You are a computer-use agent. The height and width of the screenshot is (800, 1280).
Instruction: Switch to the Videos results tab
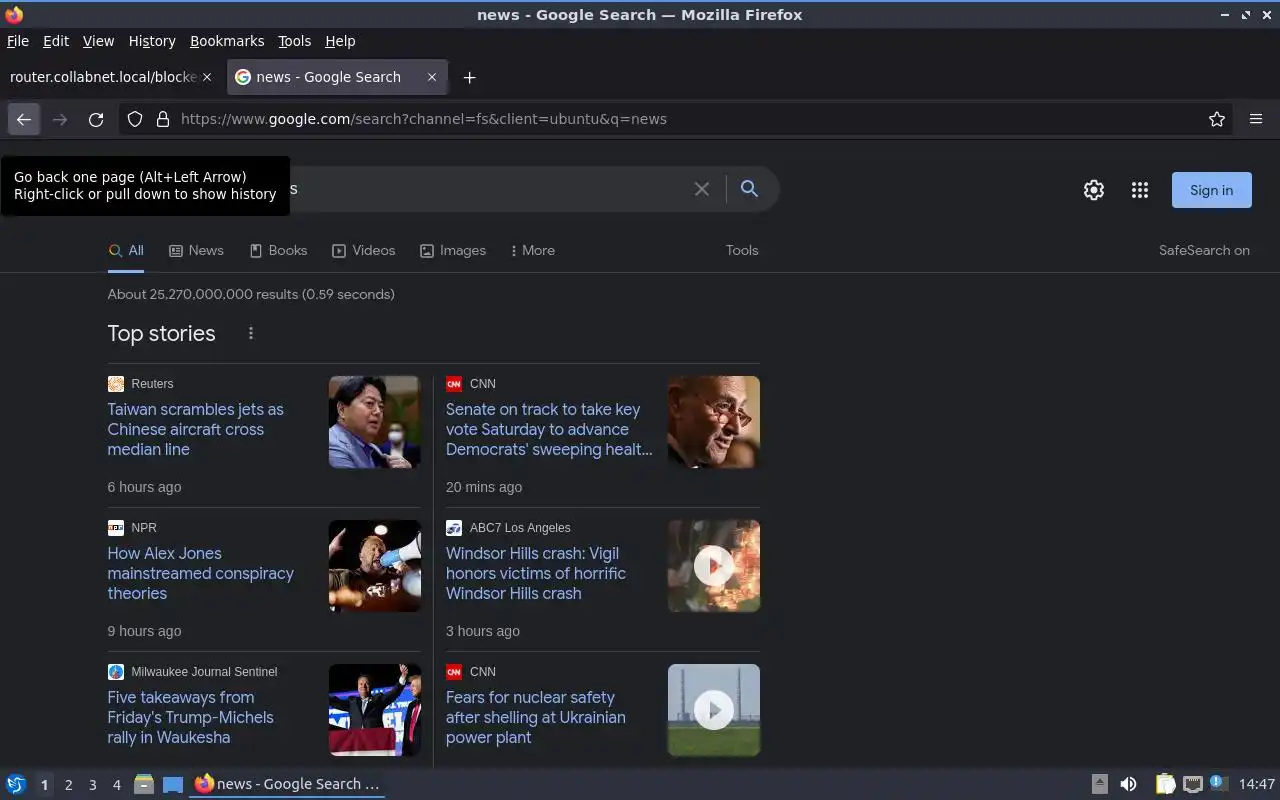pos(364,250)
